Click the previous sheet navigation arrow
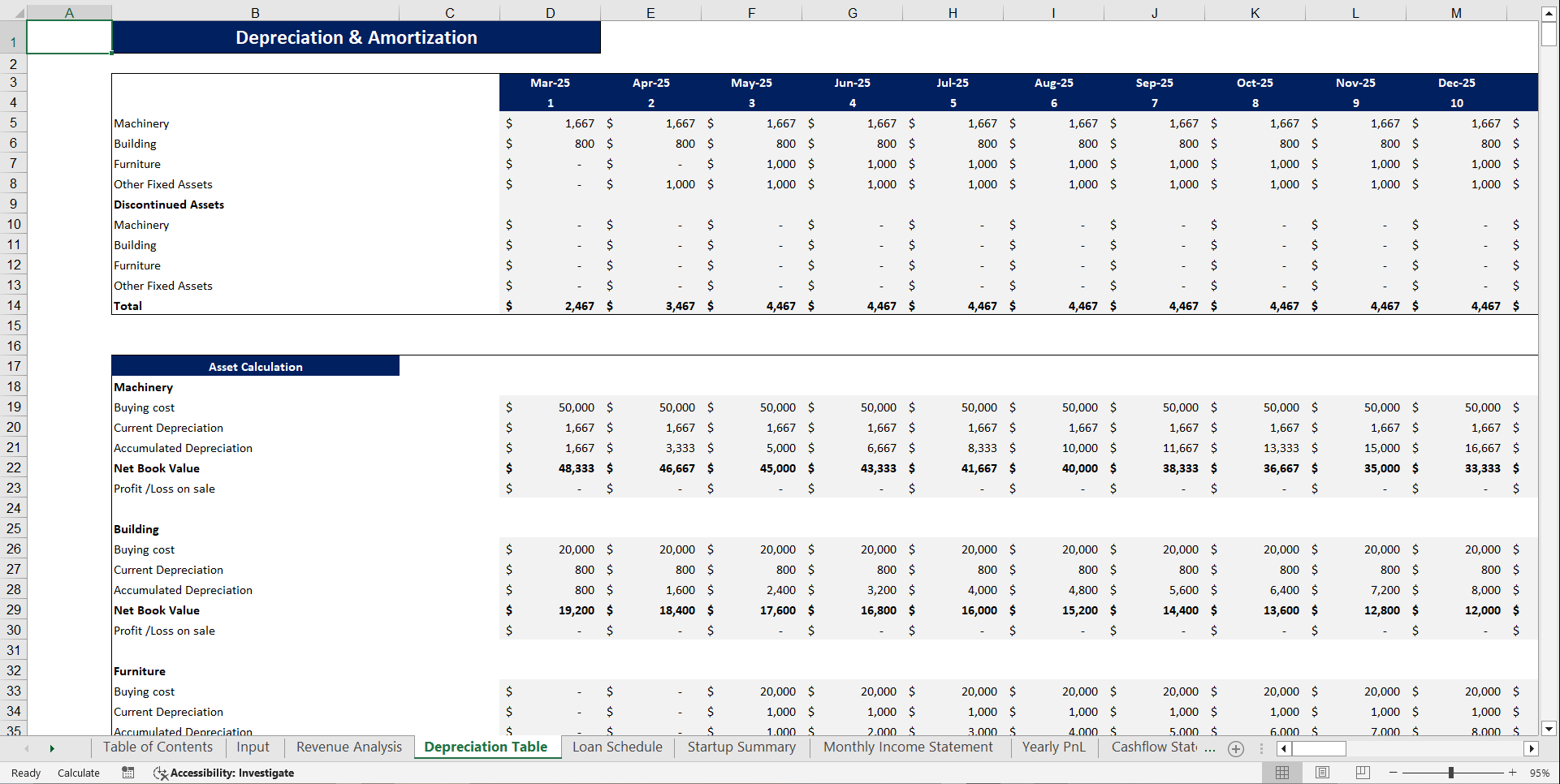The image size is (1560, 784). [27, 747]
